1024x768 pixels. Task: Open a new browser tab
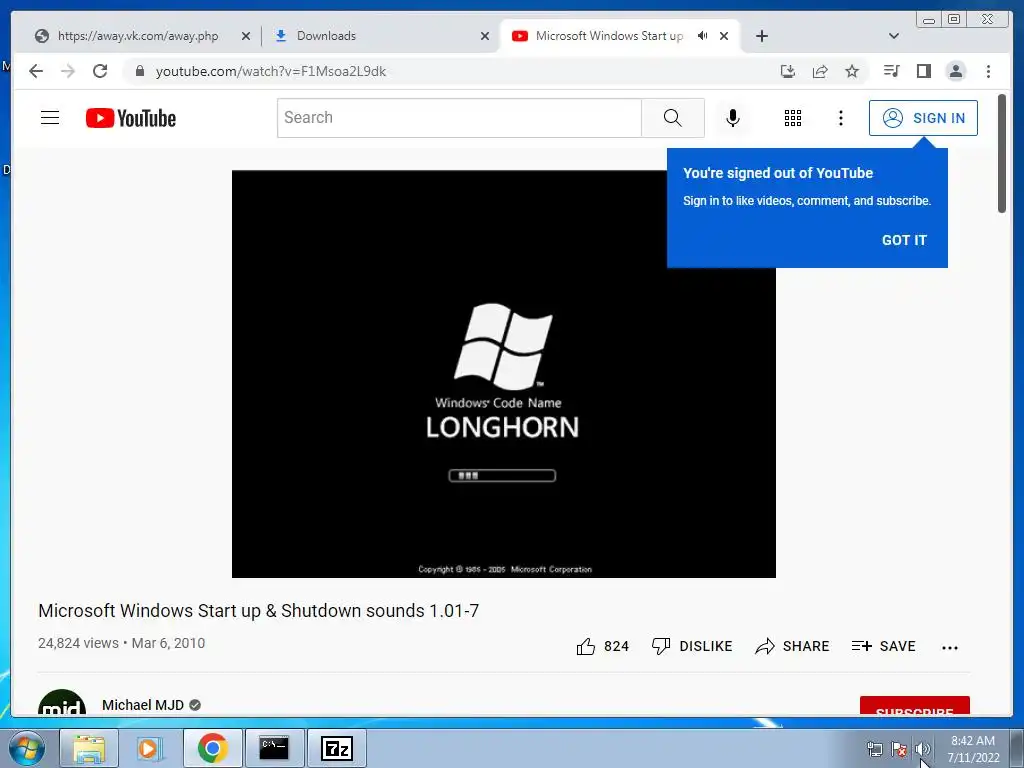(761, 36)
